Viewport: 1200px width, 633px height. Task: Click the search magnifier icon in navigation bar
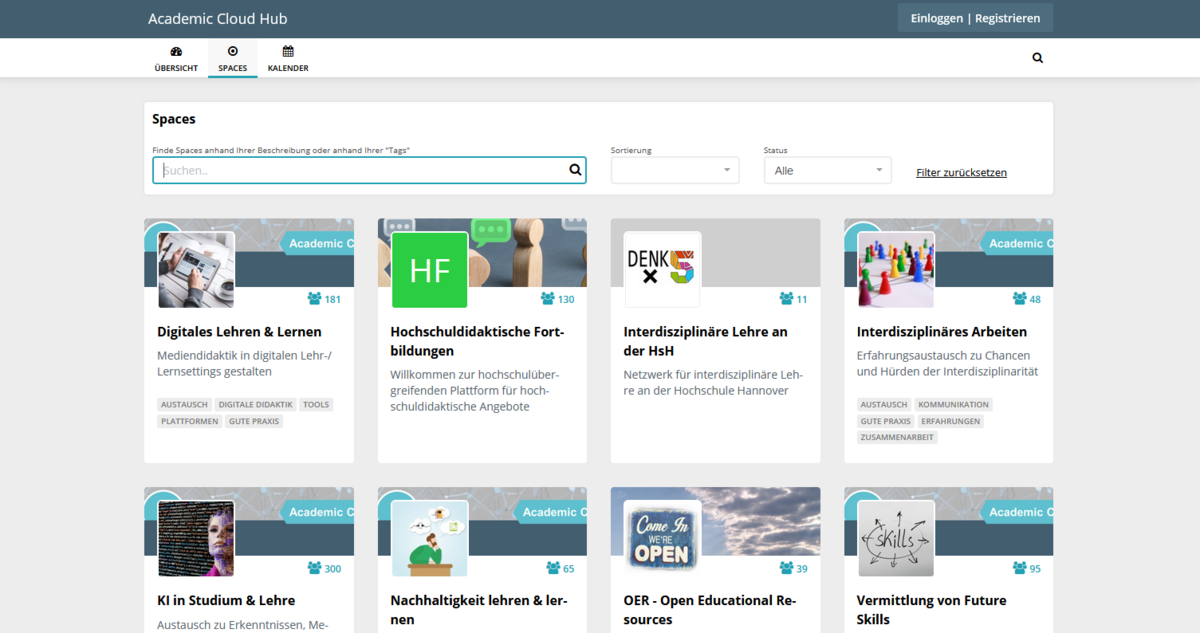pos(1037,58)
